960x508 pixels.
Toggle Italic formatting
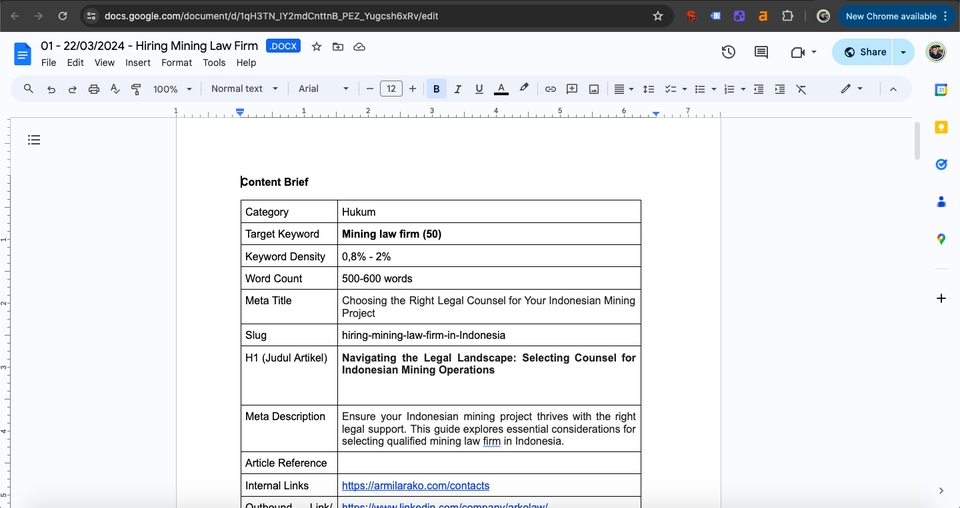coord(458,89)
